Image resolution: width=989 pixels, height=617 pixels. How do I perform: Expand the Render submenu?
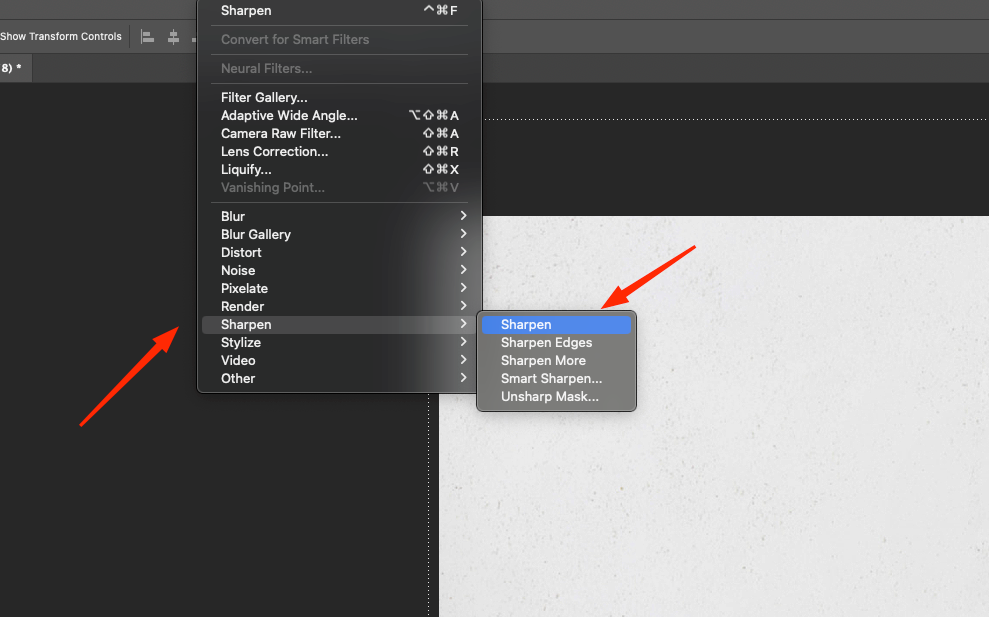[339, 306]
